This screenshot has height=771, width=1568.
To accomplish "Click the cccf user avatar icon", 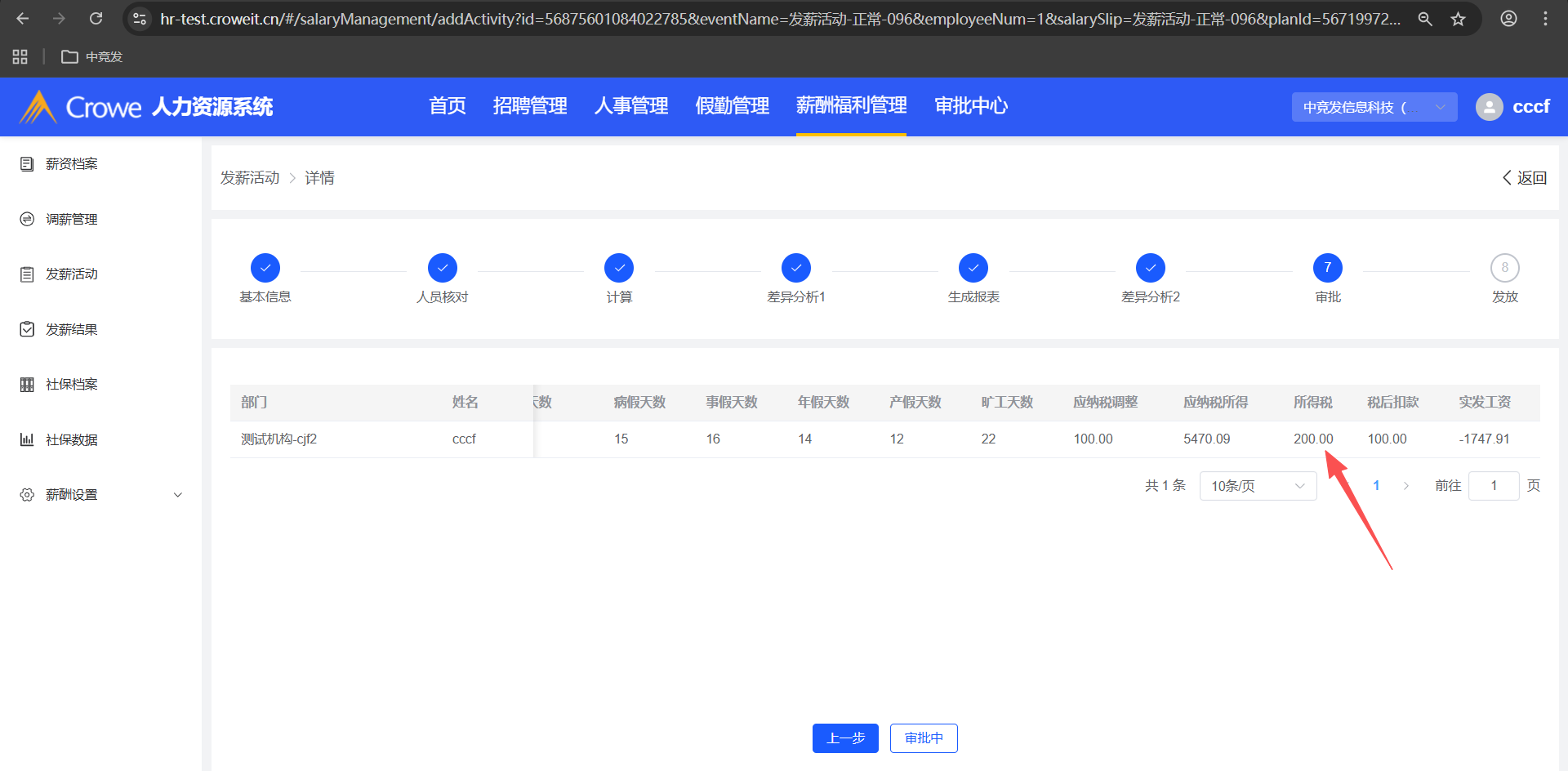I will pos(1489,107).
